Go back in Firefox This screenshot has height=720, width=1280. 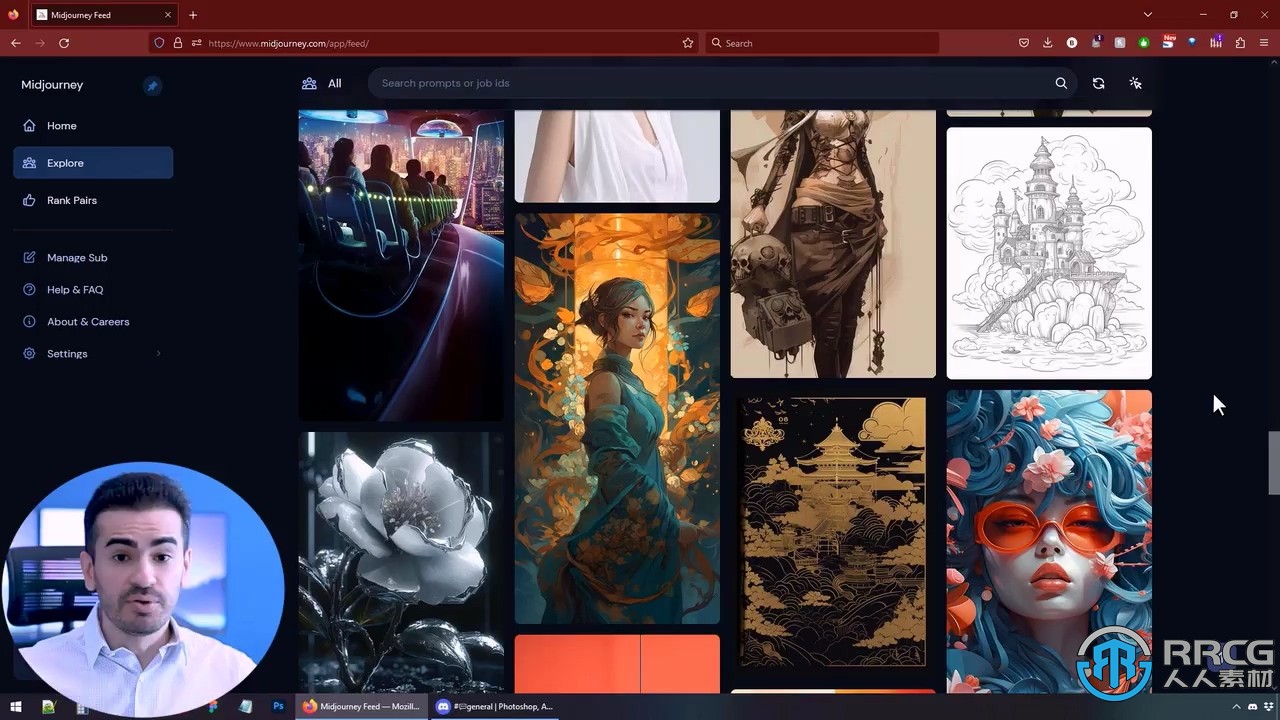coord(15,43)
